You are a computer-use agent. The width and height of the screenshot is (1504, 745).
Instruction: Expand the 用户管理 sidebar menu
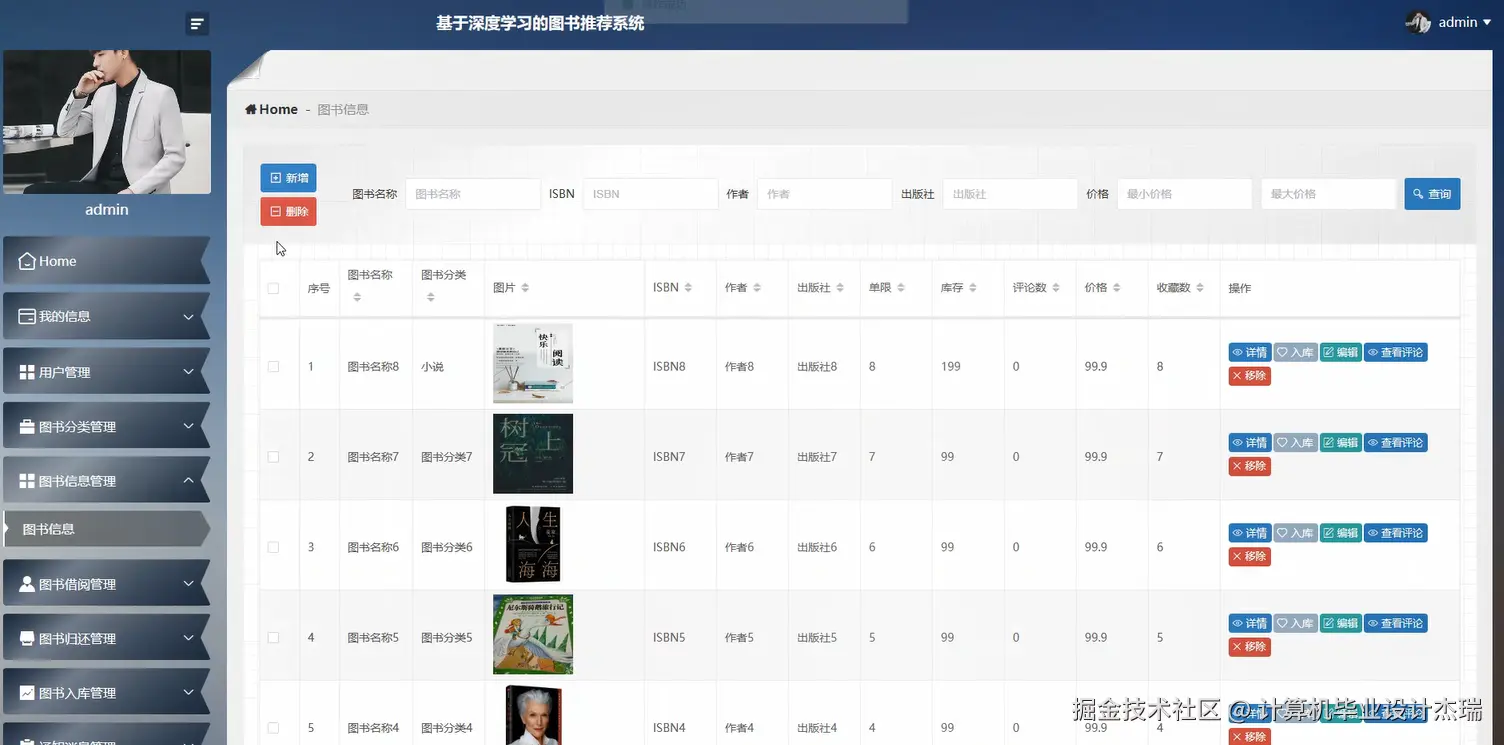coord(106,372)
